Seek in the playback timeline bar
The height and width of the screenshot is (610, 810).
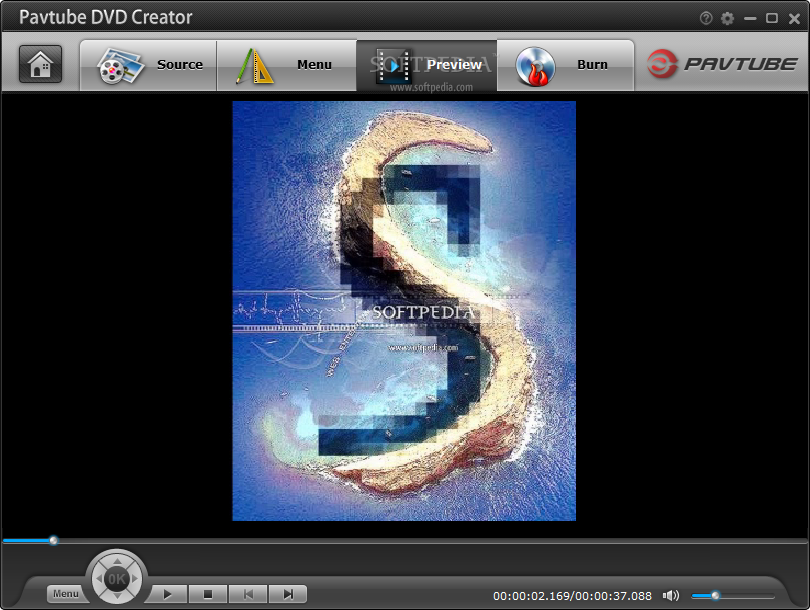click(x=405, y=541)
